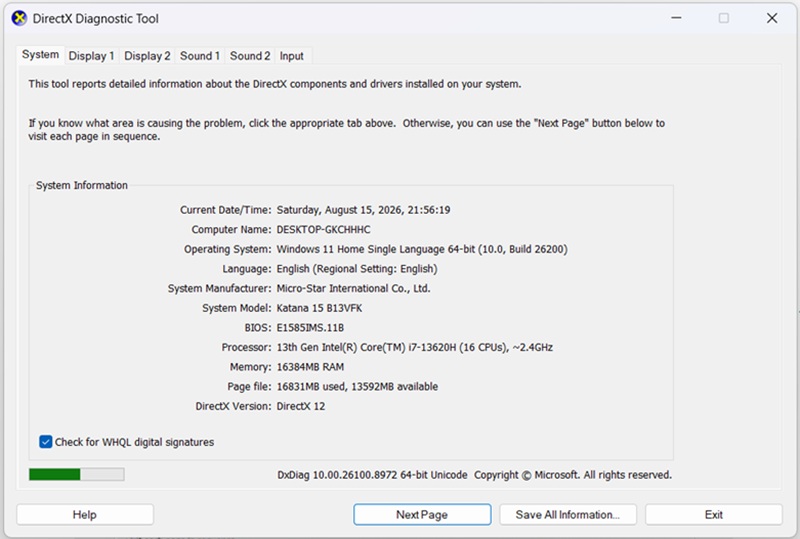Switch to the Sound 1 tab
This screenshot has width=800, height=539.
click(x=199, y=56)
